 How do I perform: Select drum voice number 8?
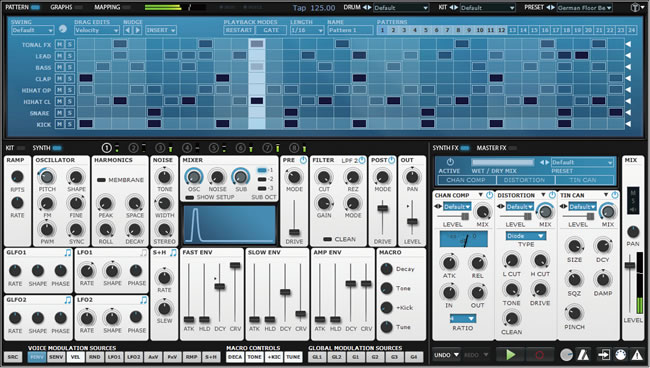[294, 148]
